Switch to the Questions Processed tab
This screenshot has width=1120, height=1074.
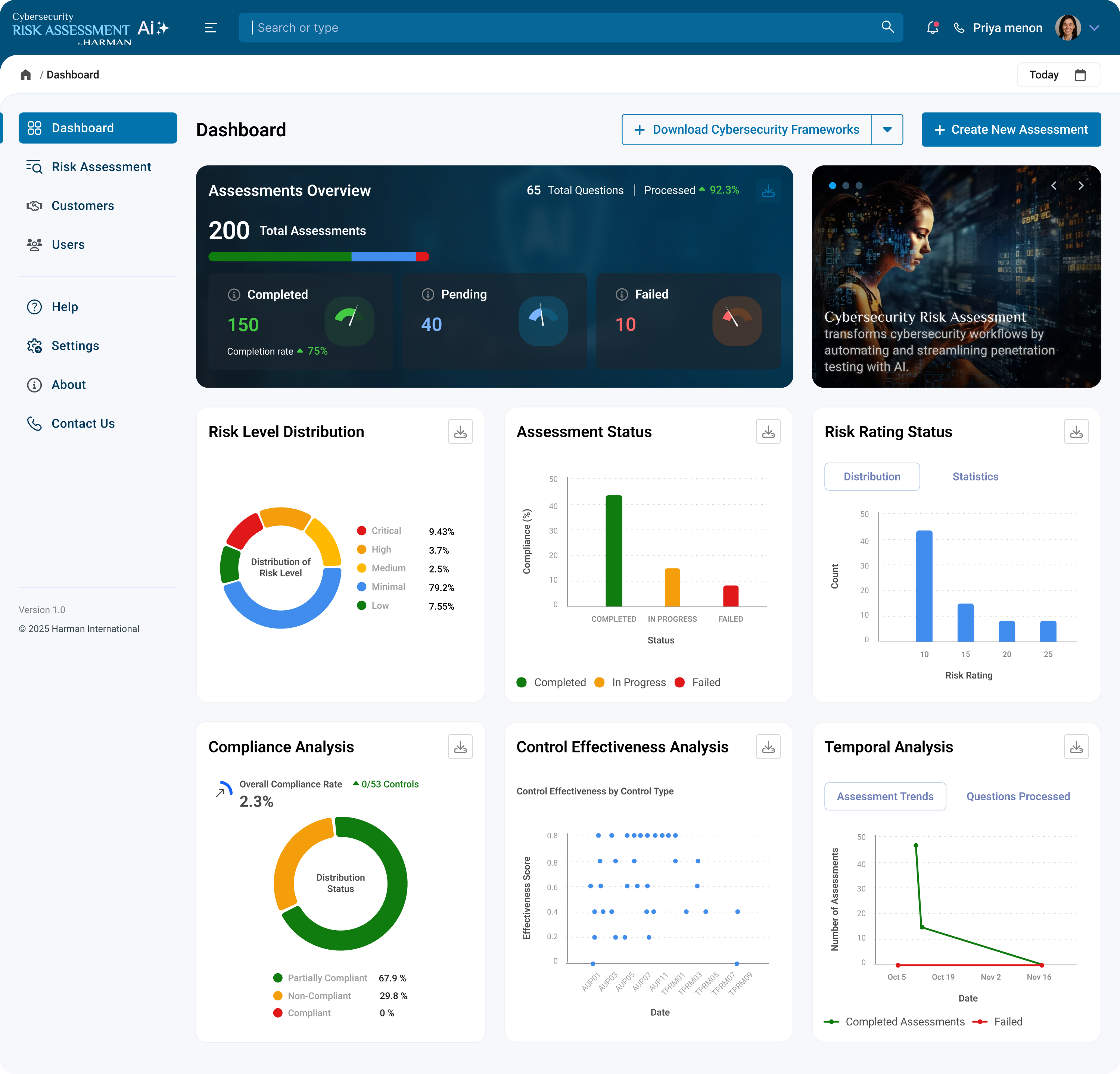[x=1018, y=796]
